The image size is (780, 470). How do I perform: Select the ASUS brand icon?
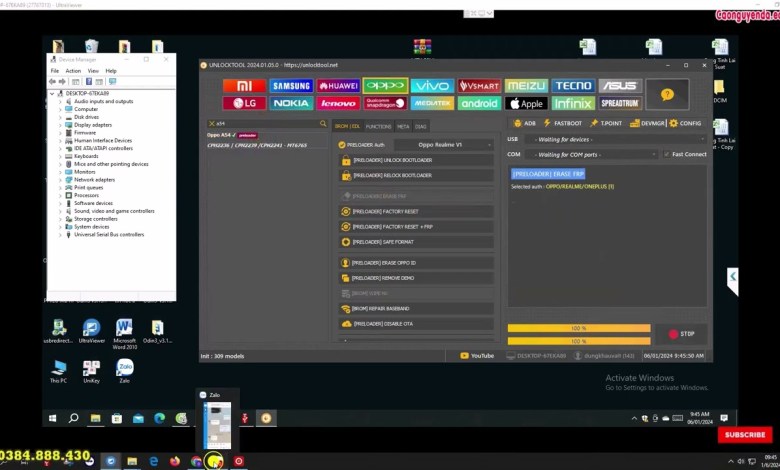click(x=620, y=86)
